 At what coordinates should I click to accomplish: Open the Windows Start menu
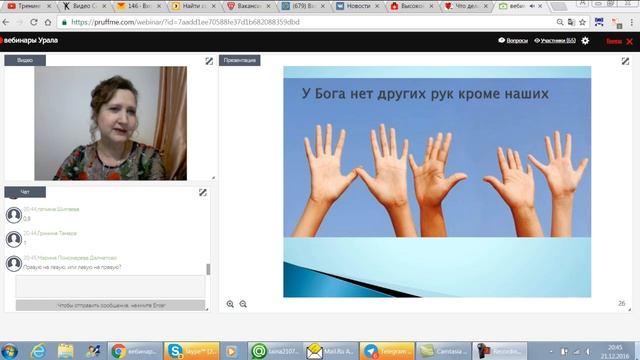pos(10,351)
